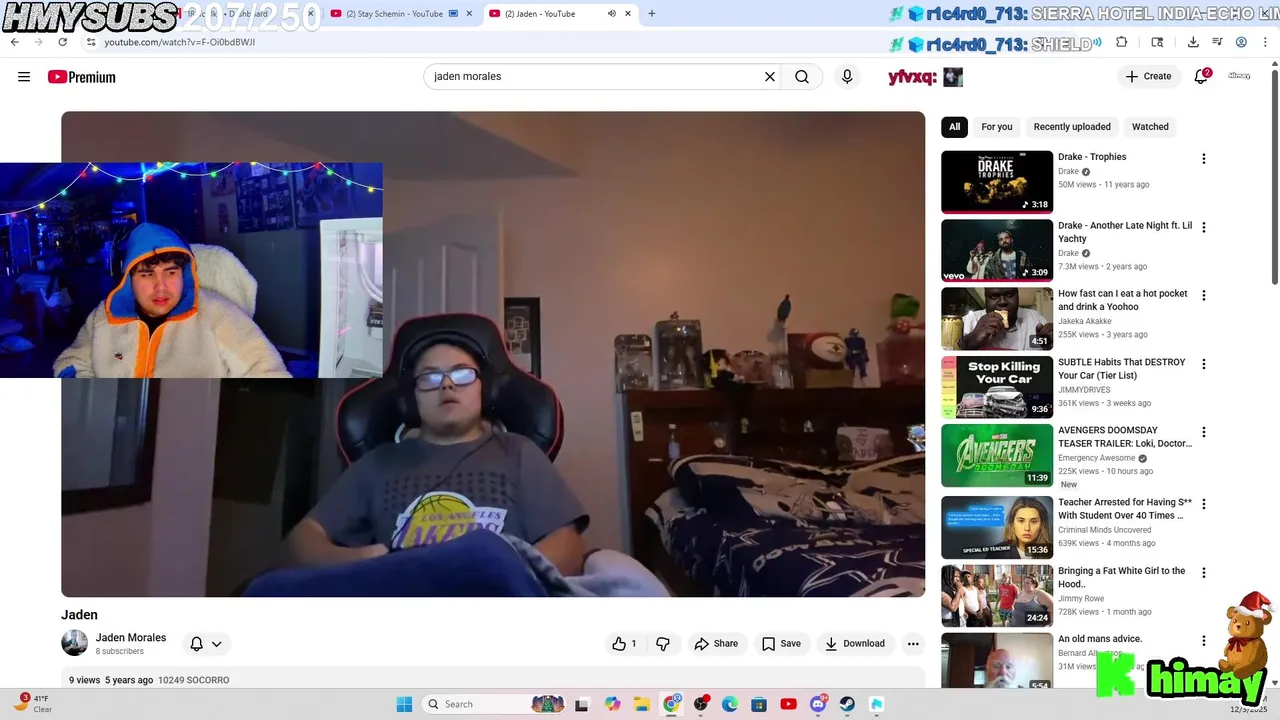Viewport: 1280px width, 720px height.
Task: Open Teacher Arrested video thumbnail
Action: [997, 527]
